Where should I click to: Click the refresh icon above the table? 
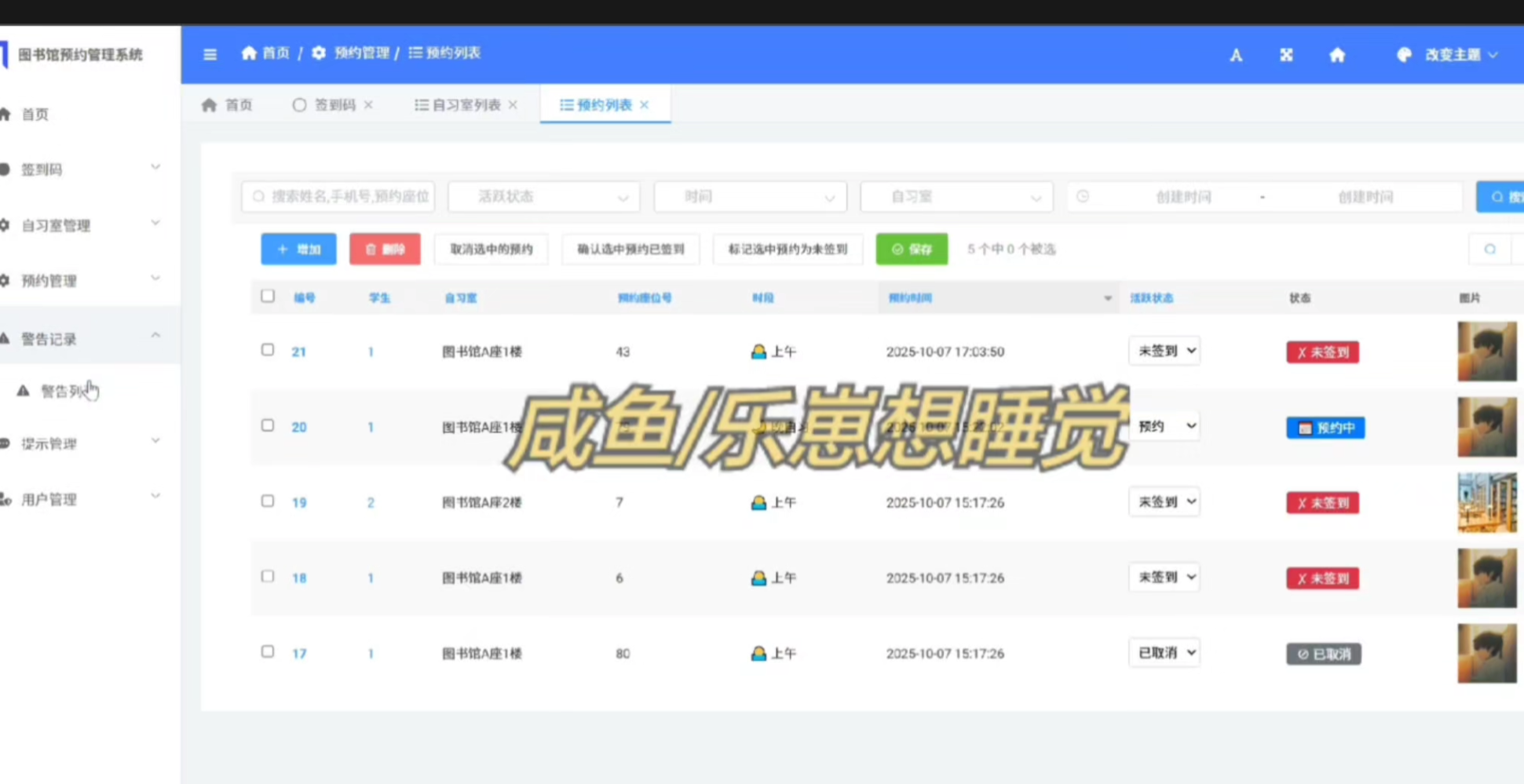coord(1489,250)
